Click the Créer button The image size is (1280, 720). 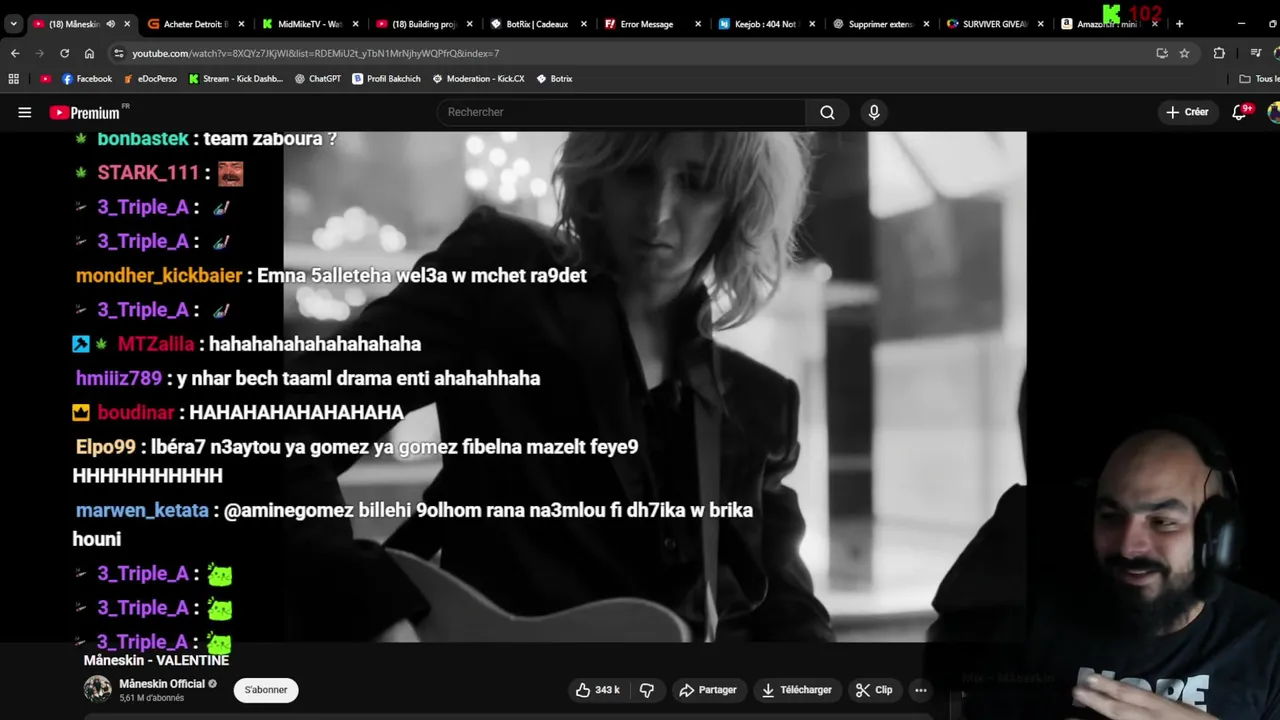pos(1187,112)
